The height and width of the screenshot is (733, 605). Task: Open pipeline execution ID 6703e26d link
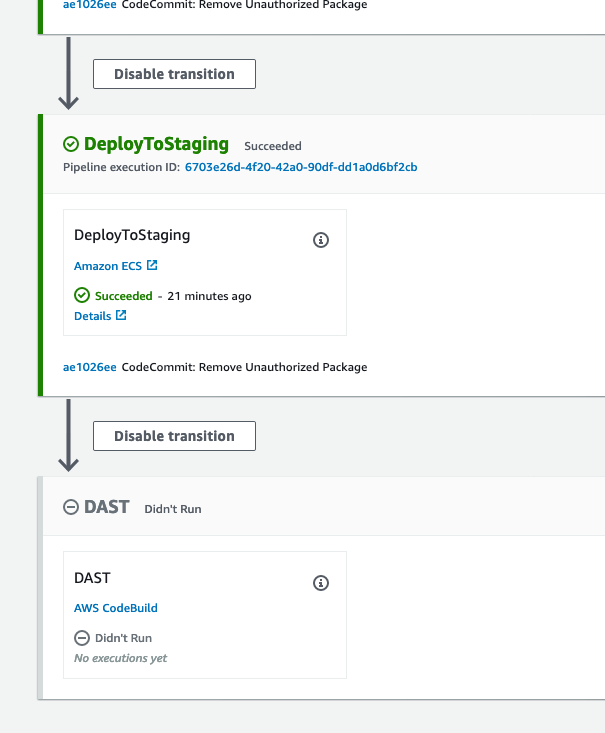click(301, 167)
